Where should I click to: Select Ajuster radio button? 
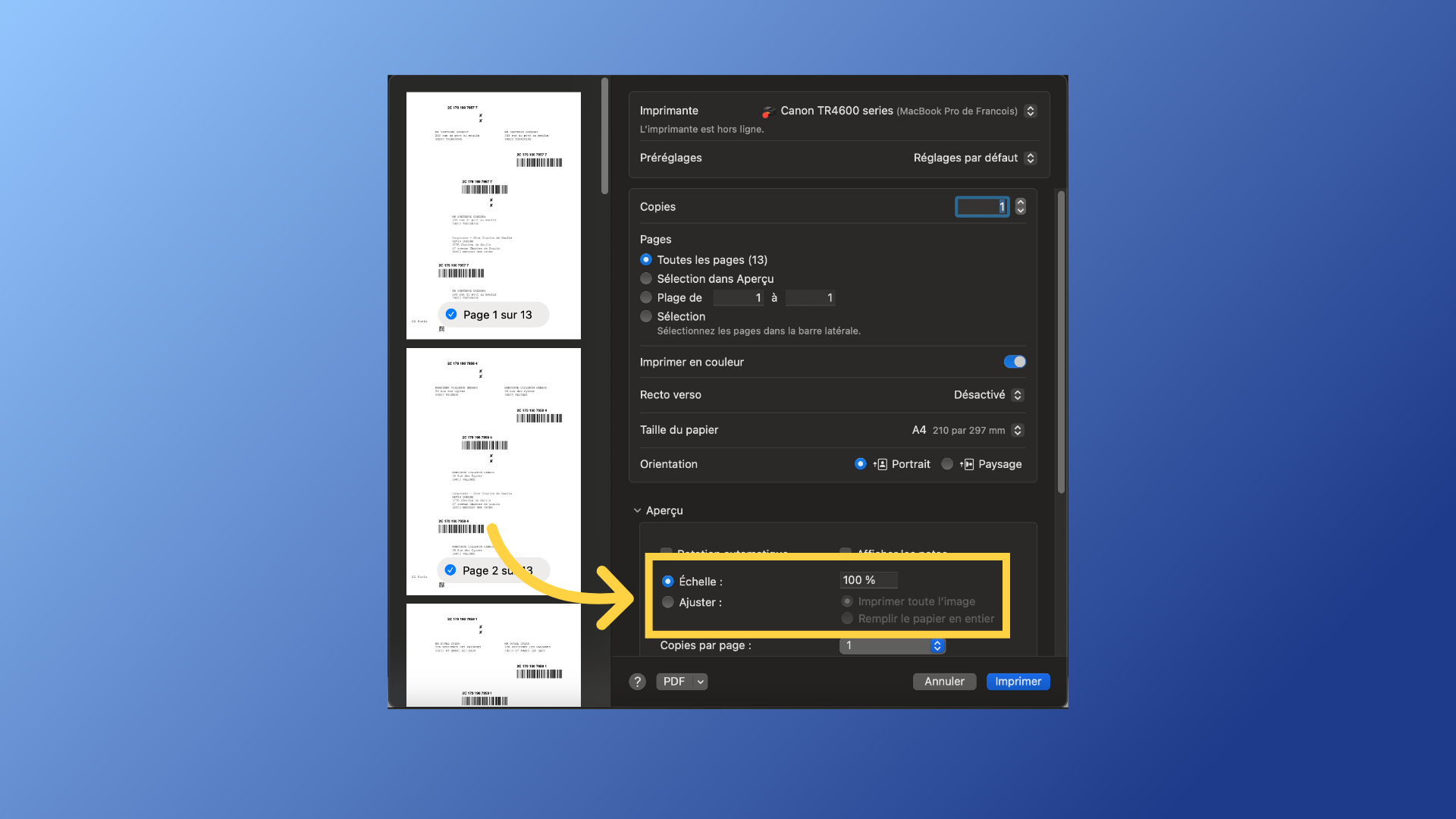(x=668, y=602)
